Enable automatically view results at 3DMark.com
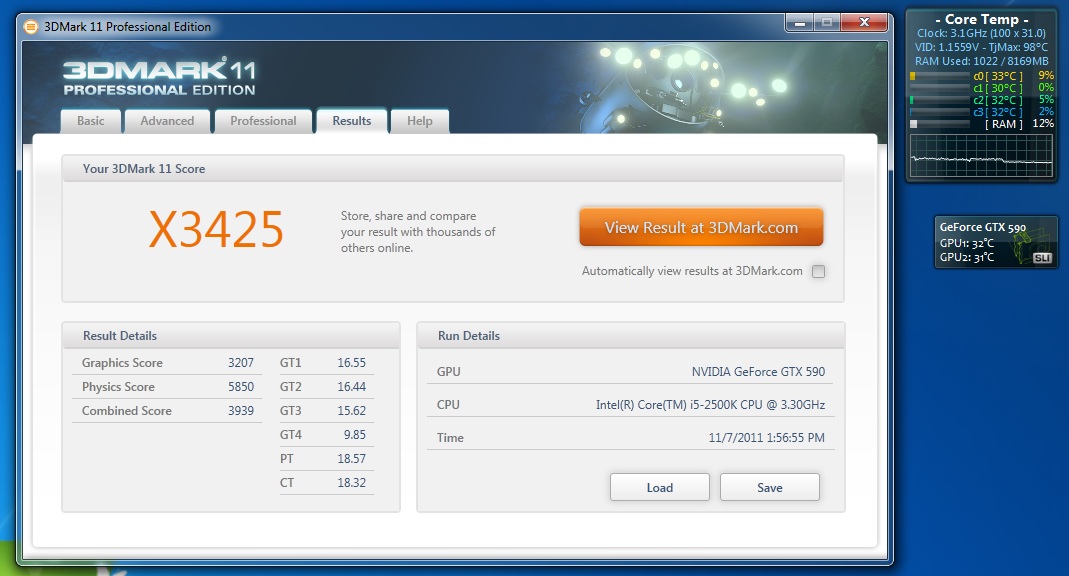 pos(818,271)
